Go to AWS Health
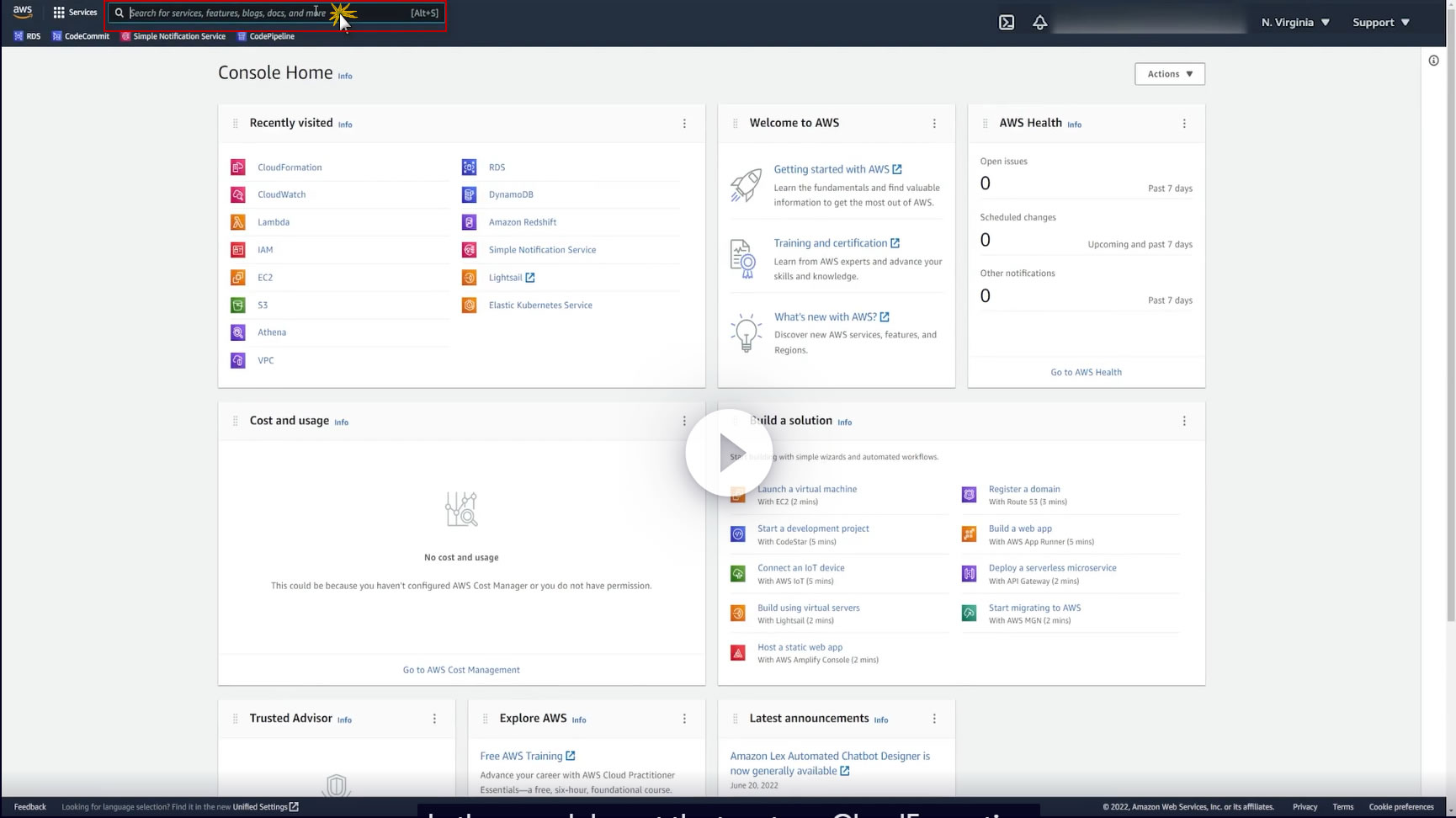Screen dimensions: 1456x818 coord(1086,372)
